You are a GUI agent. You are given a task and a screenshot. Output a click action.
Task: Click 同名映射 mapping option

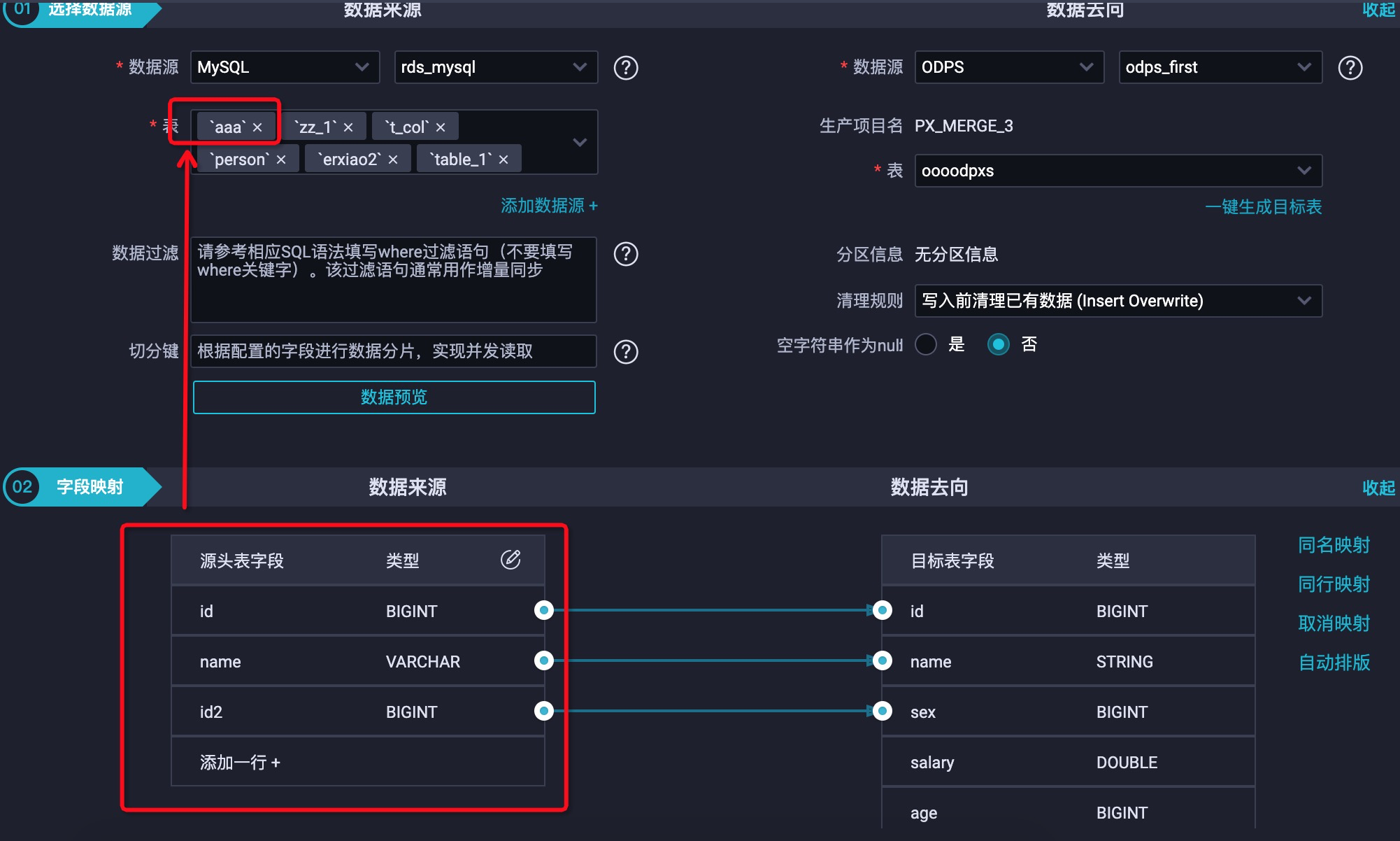pyautogui.click(x=1334, y=545)
